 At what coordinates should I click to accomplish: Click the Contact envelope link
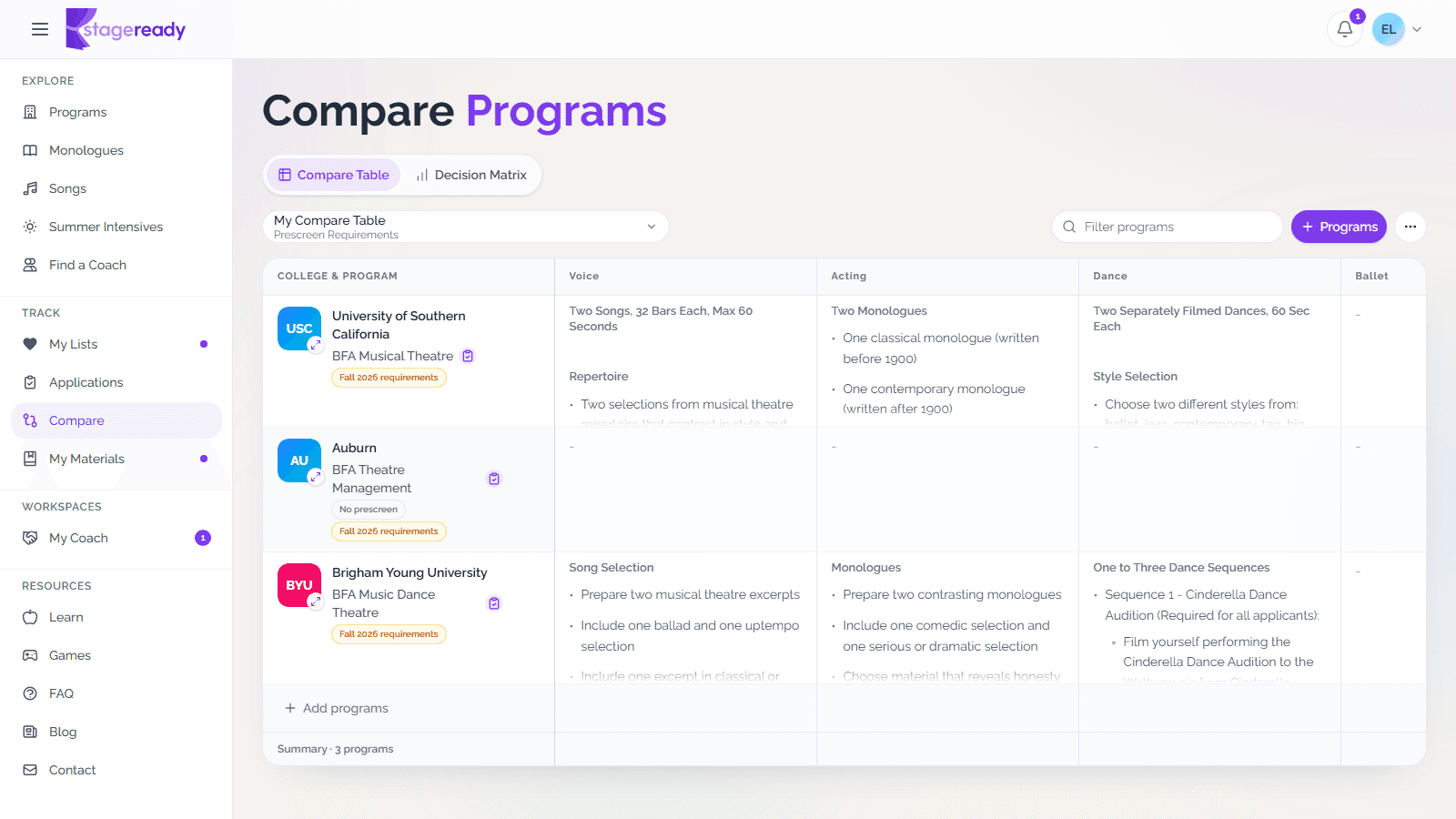pyautogui.click(x=116, y=770)
